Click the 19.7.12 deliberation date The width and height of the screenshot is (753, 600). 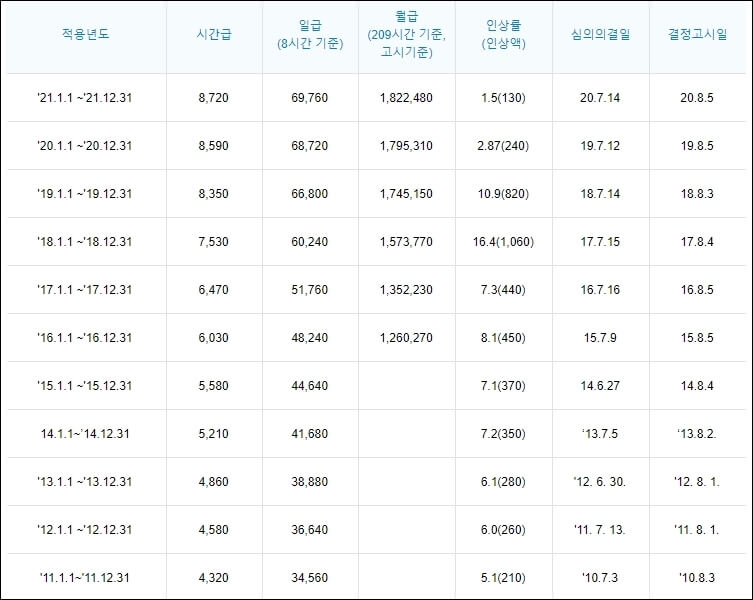click(x=600, y=146)
